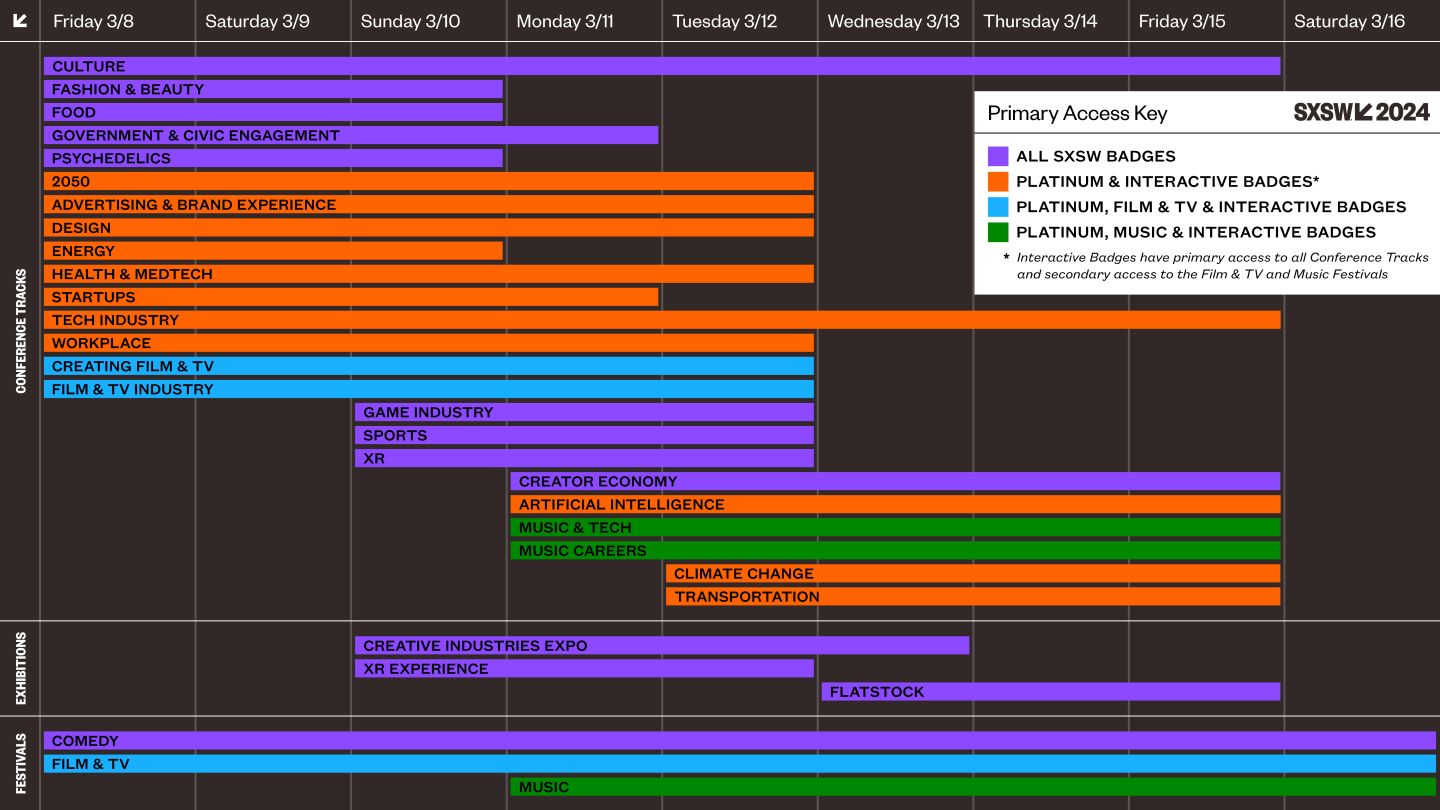Select the Creator Economy track bar
The width and height of the screenshot is (1440, 810).
[x=896, y=481]
